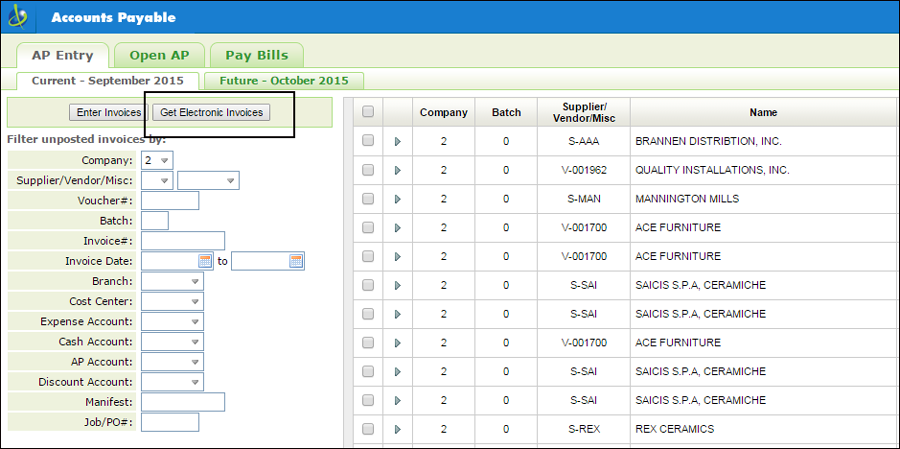Open the Invoice Date end calendar picker
Viewport: 900px width, 449px height.
click(296, 261)
